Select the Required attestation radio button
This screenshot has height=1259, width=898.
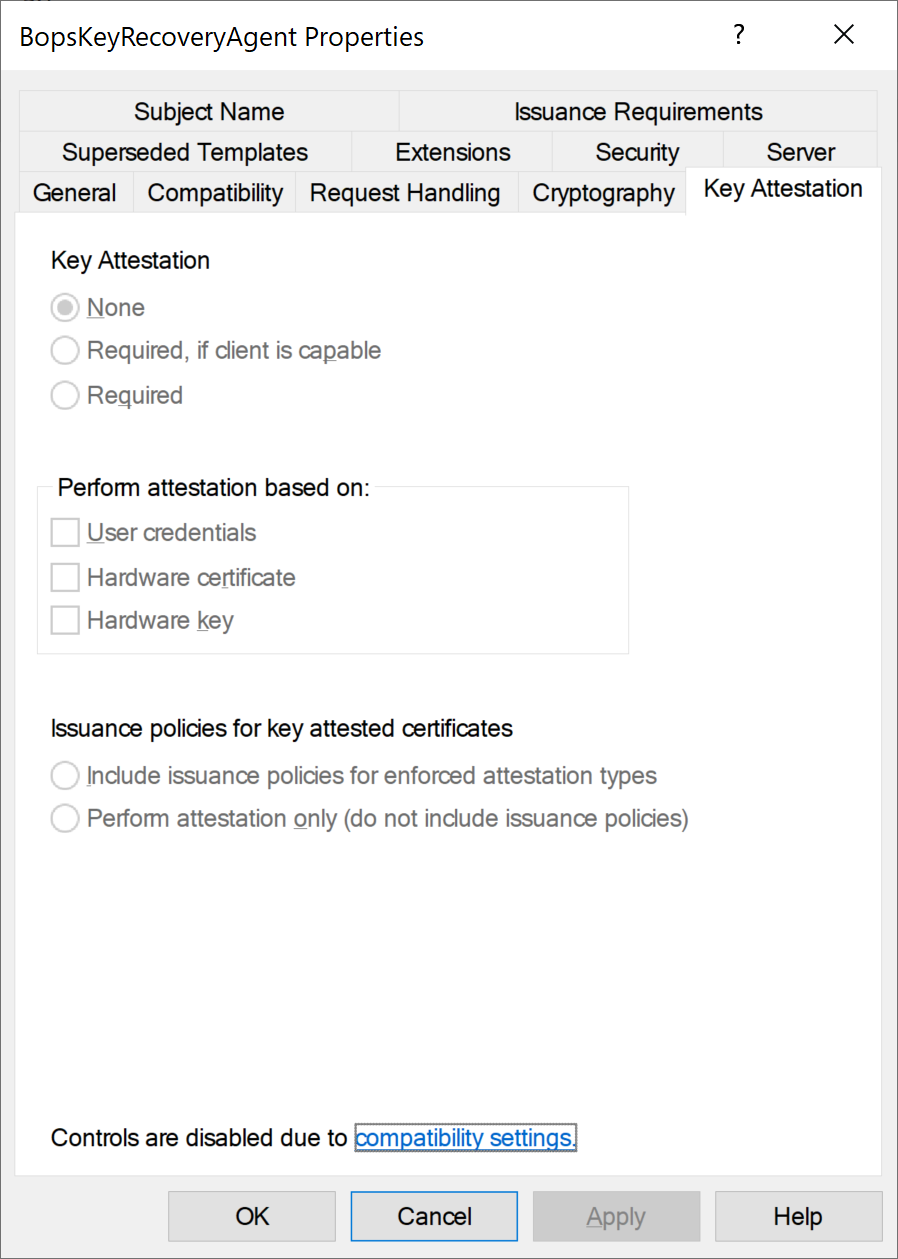[x=65, y=395]
